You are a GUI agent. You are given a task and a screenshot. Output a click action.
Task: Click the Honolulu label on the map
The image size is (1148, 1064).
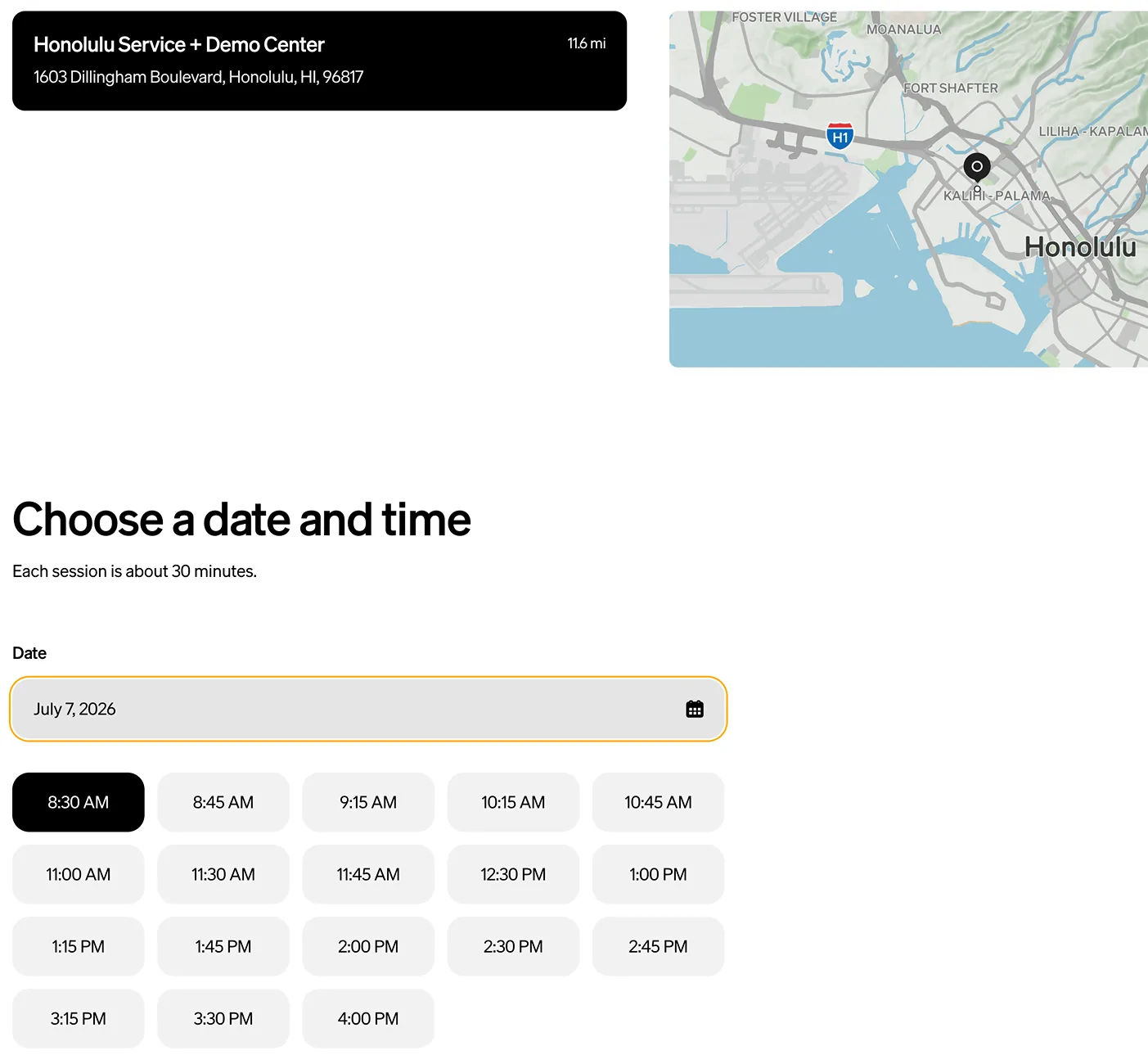[1080, 247]
